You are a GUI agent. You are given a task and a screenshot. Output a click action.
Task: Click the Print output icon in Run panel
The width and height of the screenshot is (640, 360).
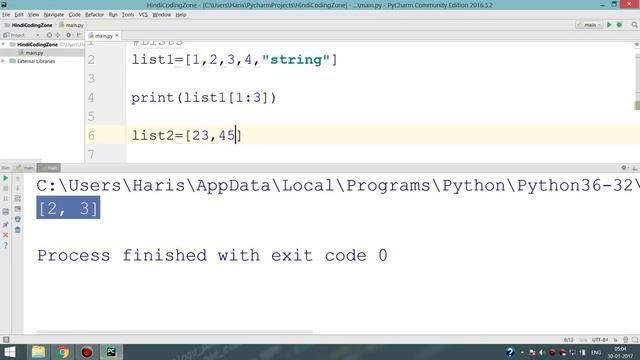pyautogui.click(x=18, y=220)
